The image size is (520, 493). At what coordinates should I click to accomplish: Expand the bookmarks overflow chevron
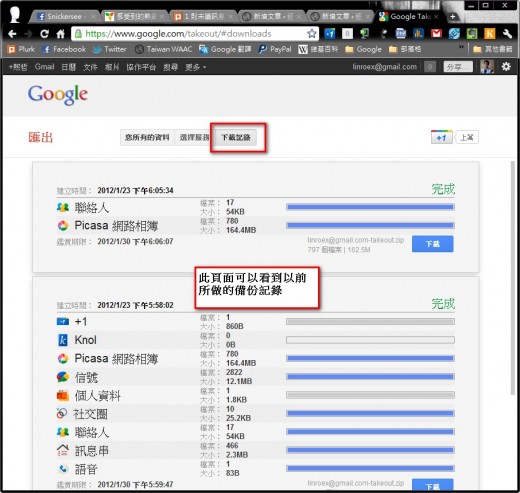point(461,47)
